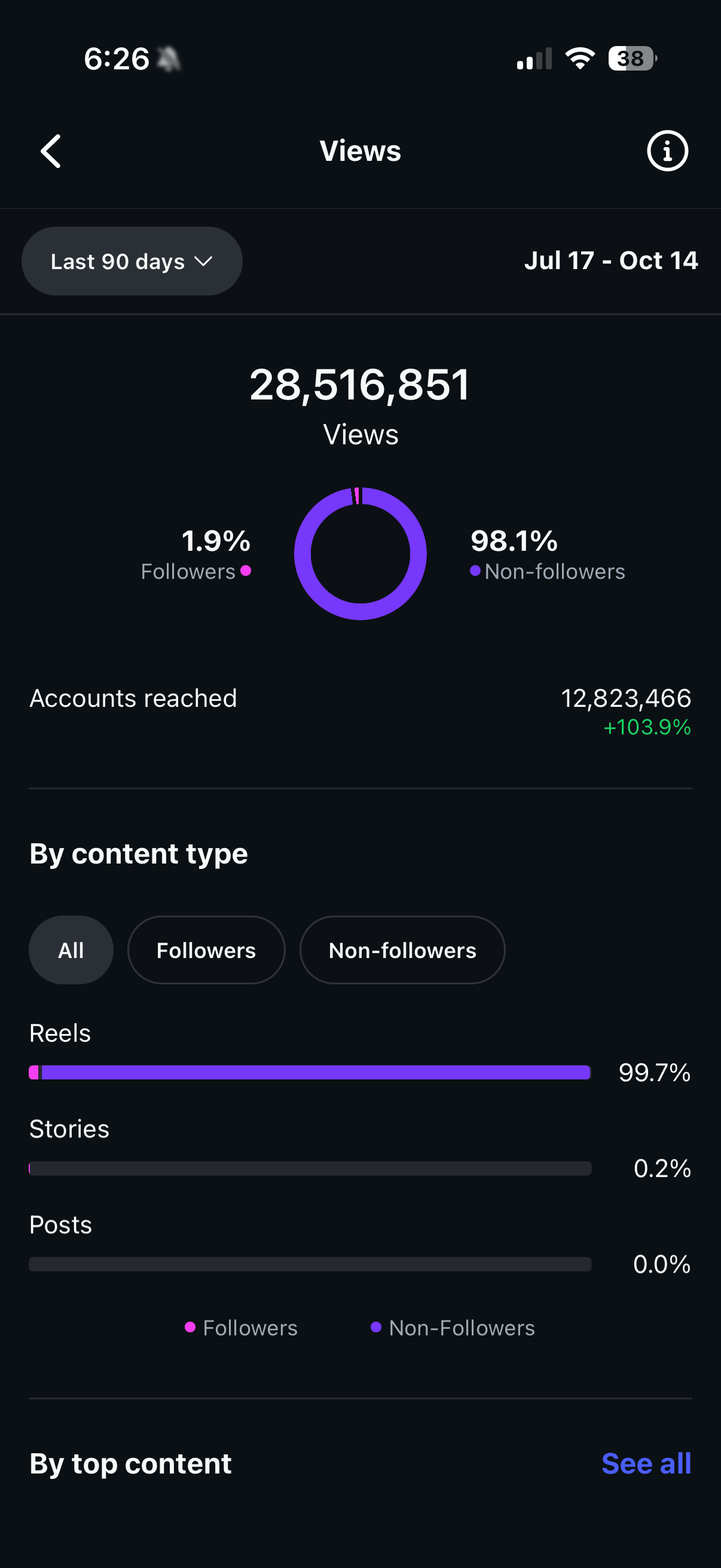
Task: Open the Views info icon
Action: pyautogui.click(x=667, y=150)
